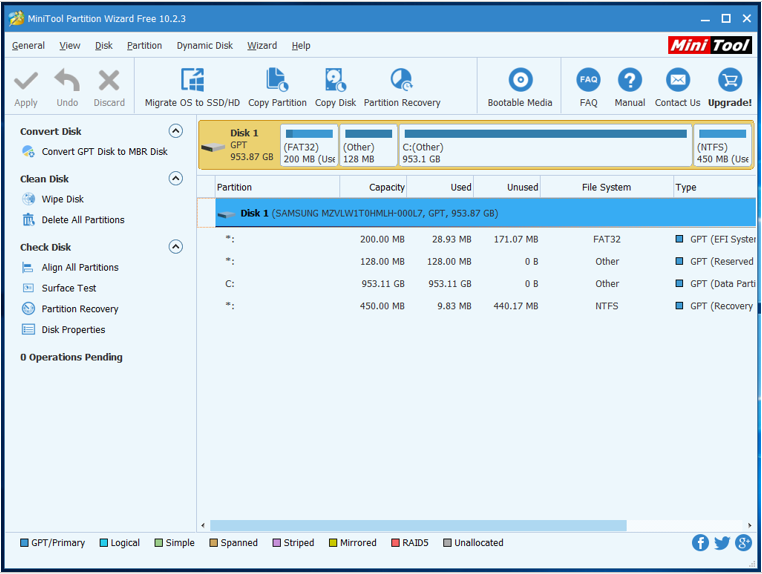Image resolution: width=762 pixels, height=574 pixels.
Task: Click the Upgrade! cart icon
Action: pyautogui.click(x=729, y=80)
